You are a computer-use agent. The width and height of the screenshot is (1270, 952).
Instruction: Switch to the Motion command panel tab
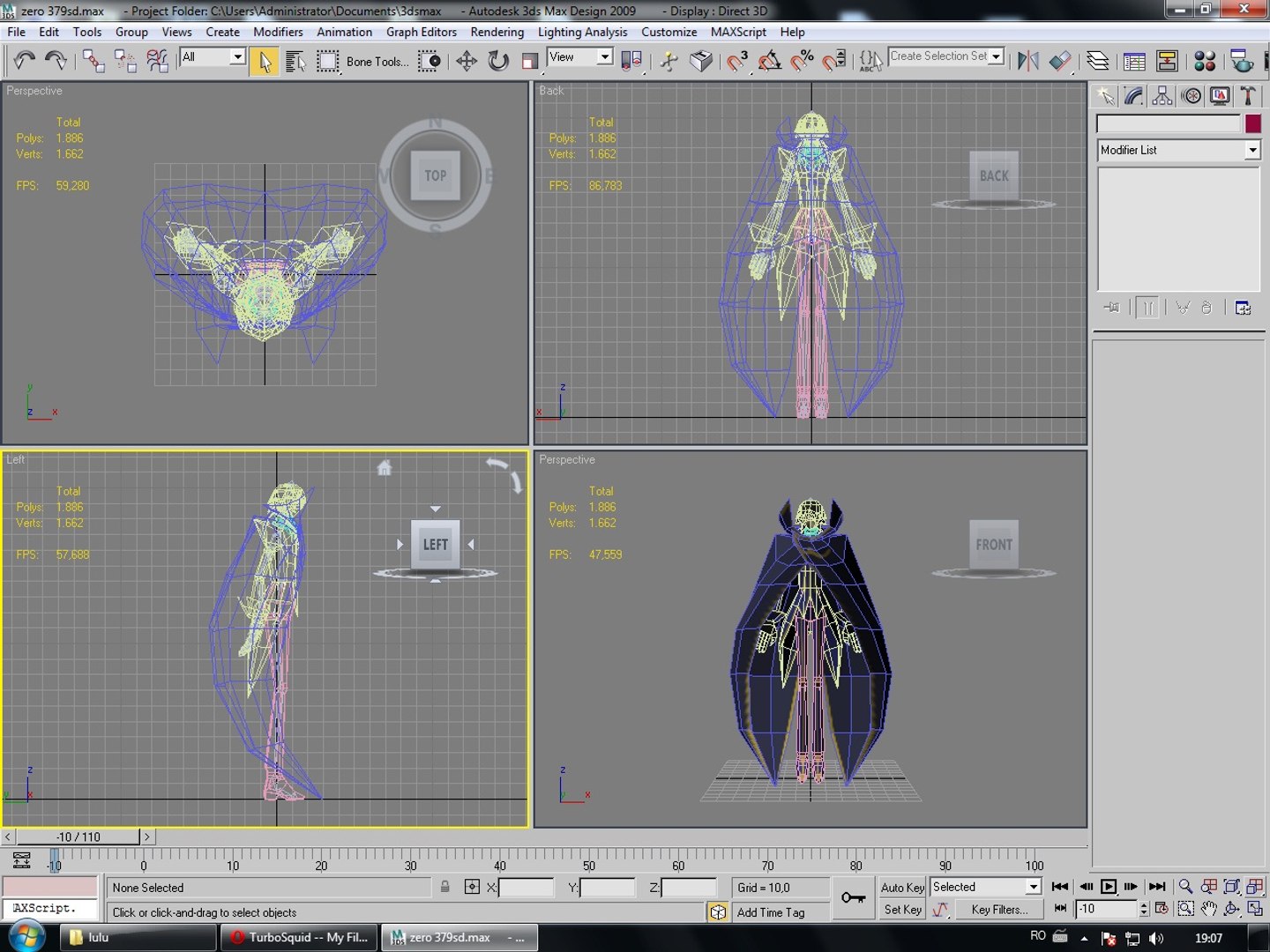(x=1192, y=96)
